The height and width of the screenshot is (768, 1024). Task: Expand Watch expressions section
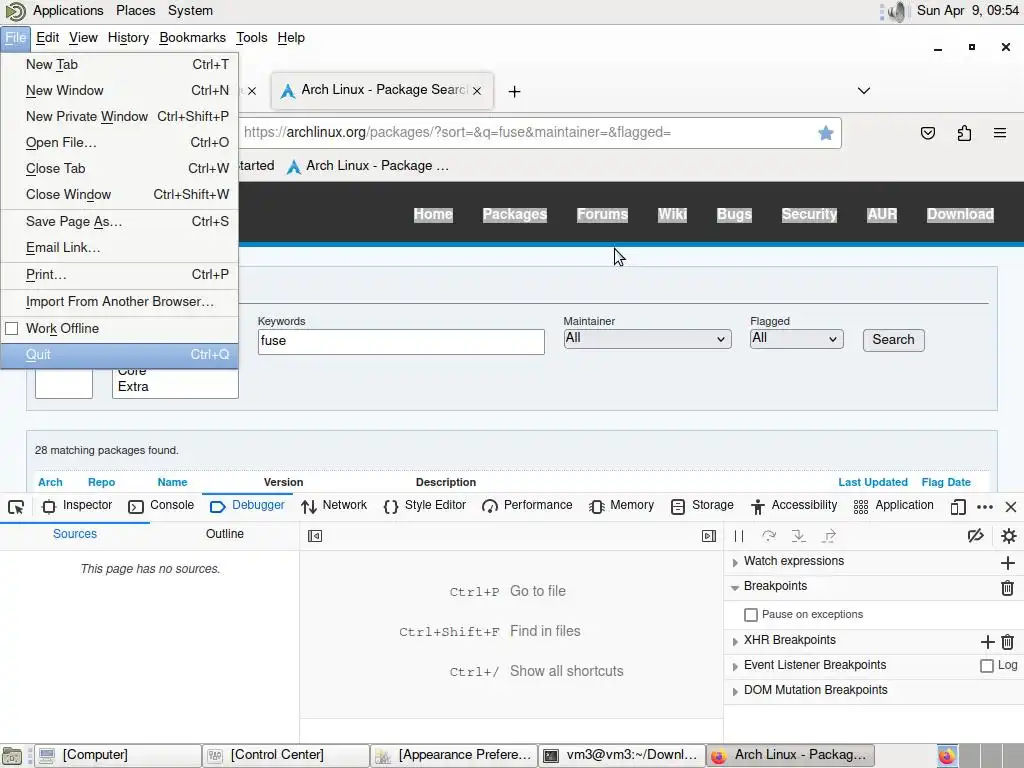click(x=735, y=562)
